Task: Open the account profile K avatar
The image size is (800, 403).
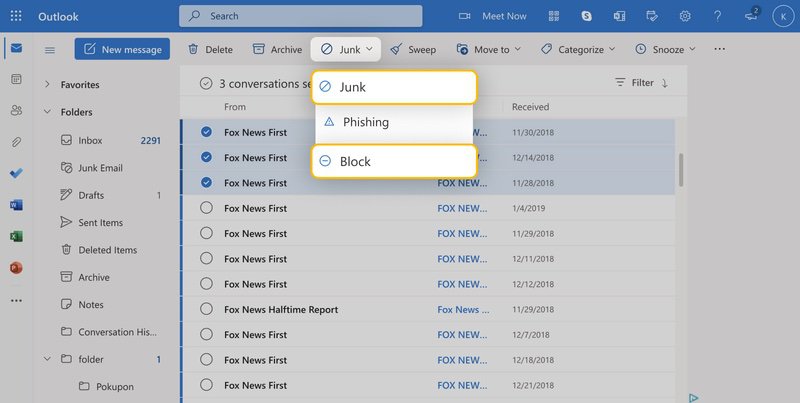Action: click(783, 16)
